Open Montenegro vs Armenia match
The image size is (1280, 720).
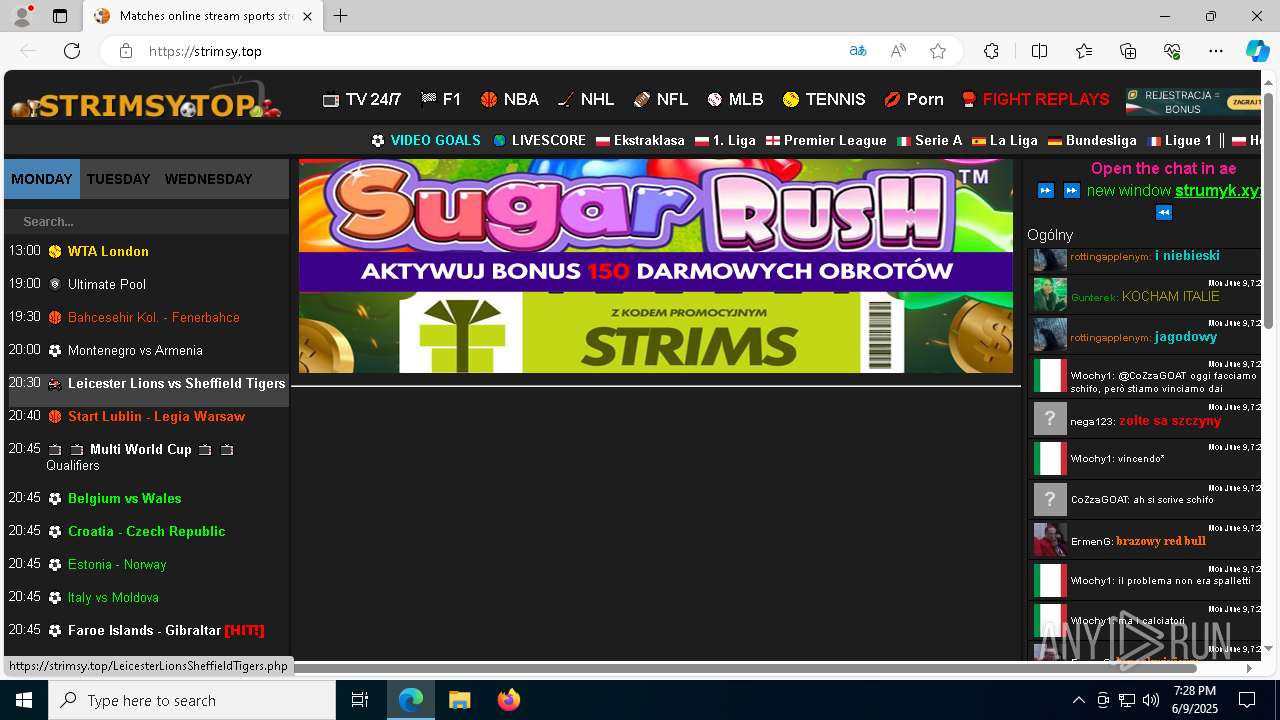[135, 350]
